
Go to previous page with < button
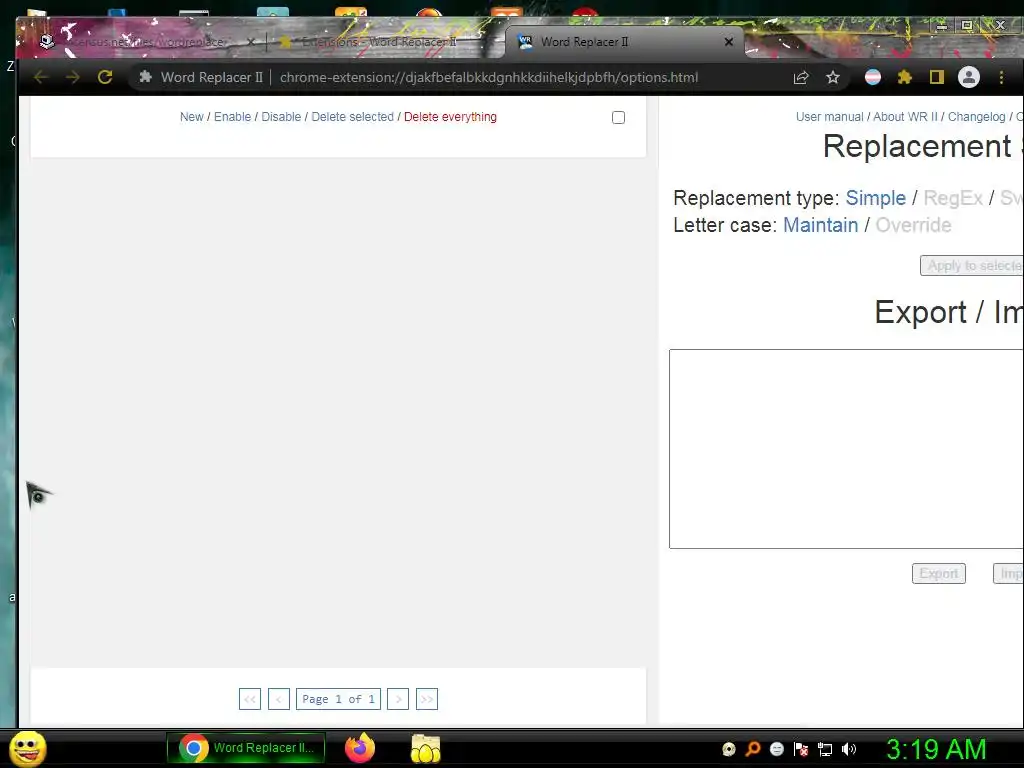[279, 699]
